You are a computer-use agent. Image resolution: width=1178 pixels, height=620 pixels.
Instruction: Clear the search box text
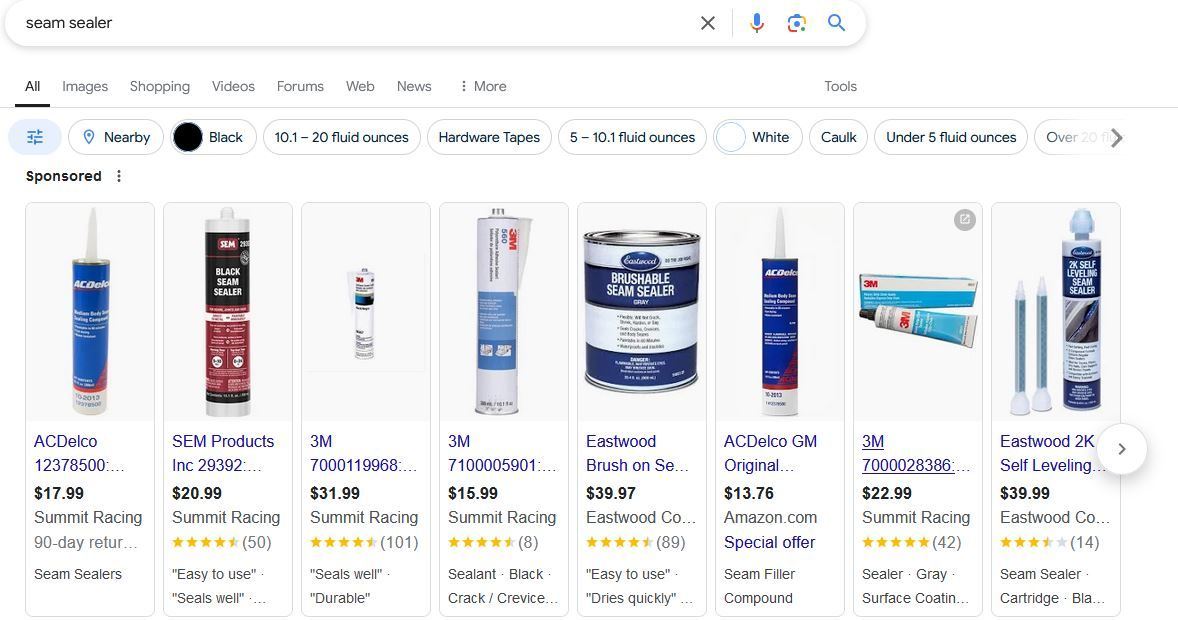707,23
